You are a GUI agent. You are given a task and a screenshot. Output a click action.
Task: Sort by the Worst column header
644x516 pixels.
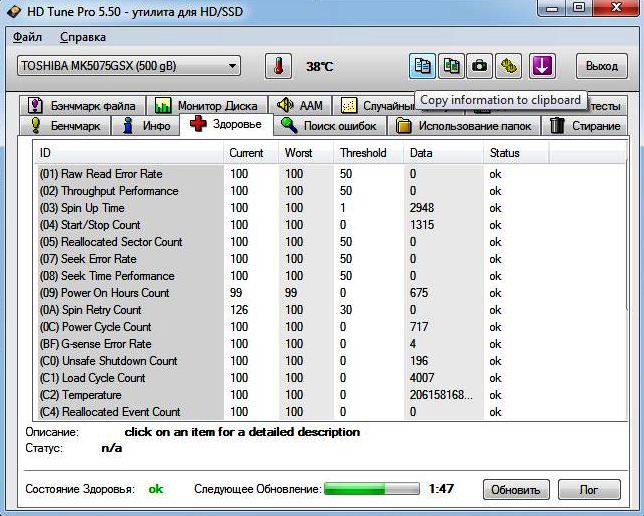[306, 153]
